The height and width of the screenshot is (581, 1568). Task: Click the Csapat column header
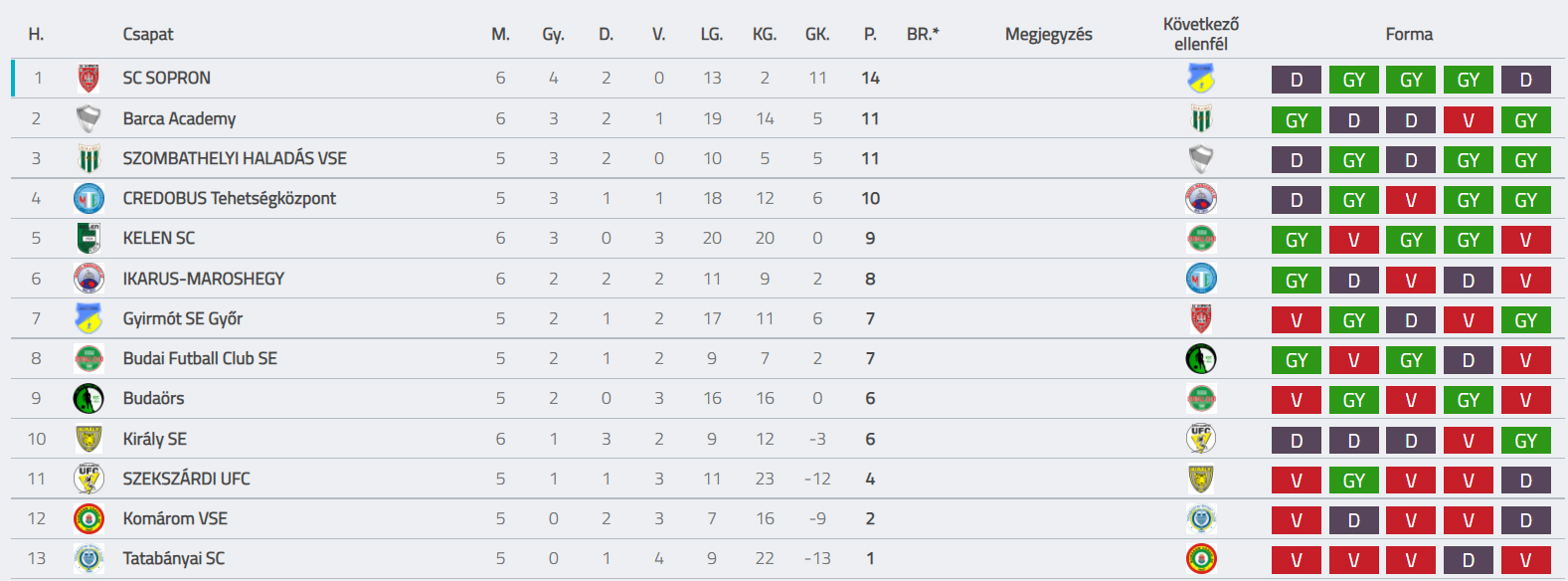click(x=148, y=34)
